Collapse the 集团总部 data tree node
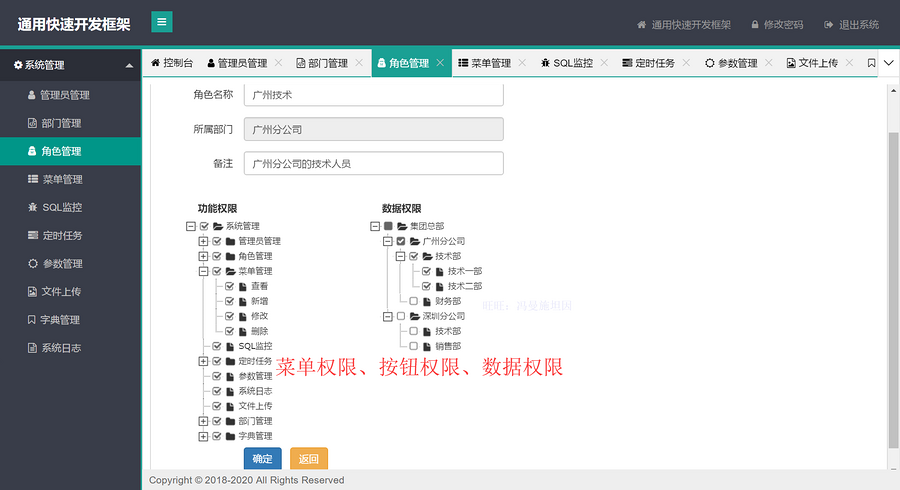 375,226
